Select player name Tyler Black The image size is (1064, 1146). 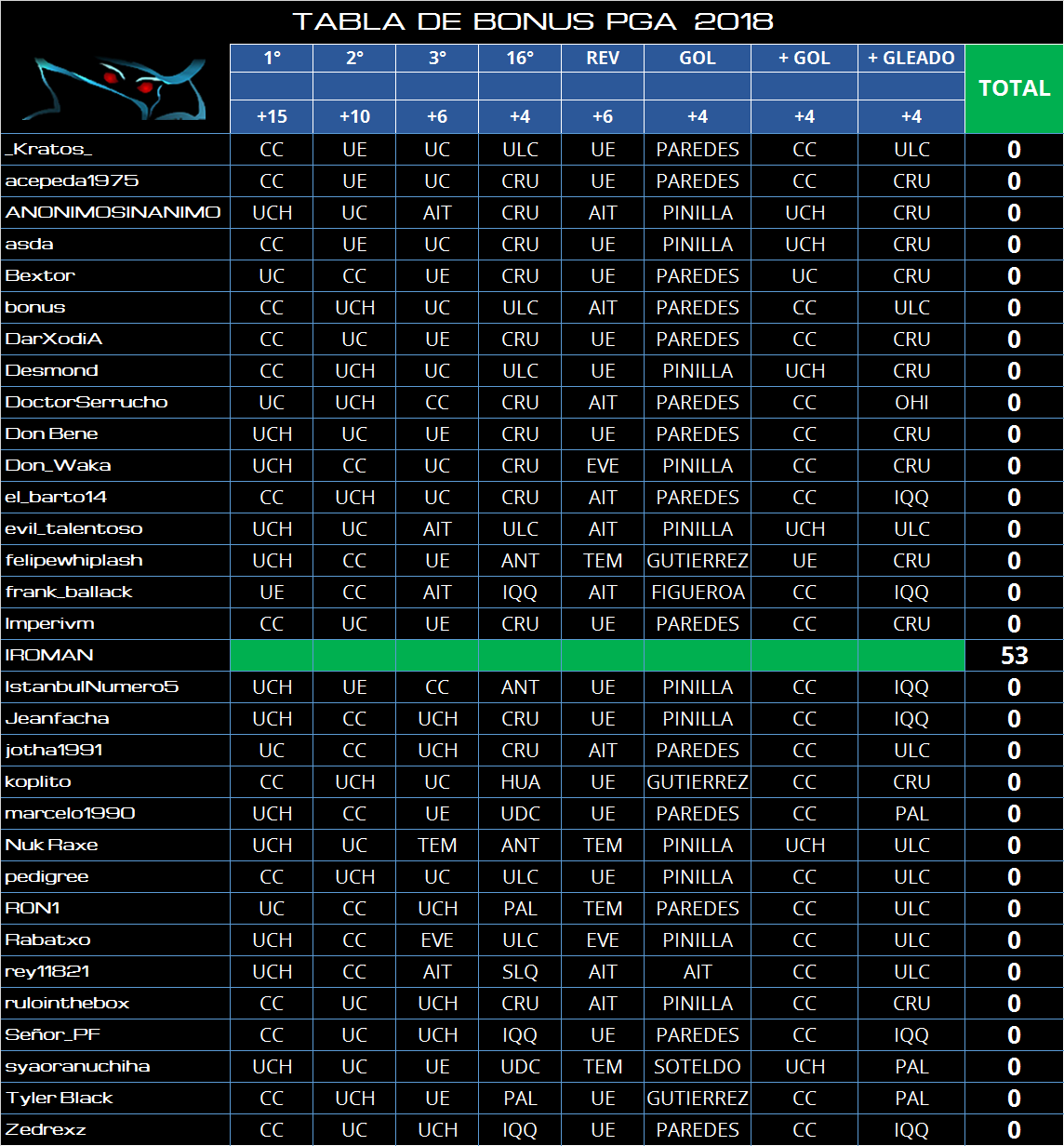[x=59, y=1099]
